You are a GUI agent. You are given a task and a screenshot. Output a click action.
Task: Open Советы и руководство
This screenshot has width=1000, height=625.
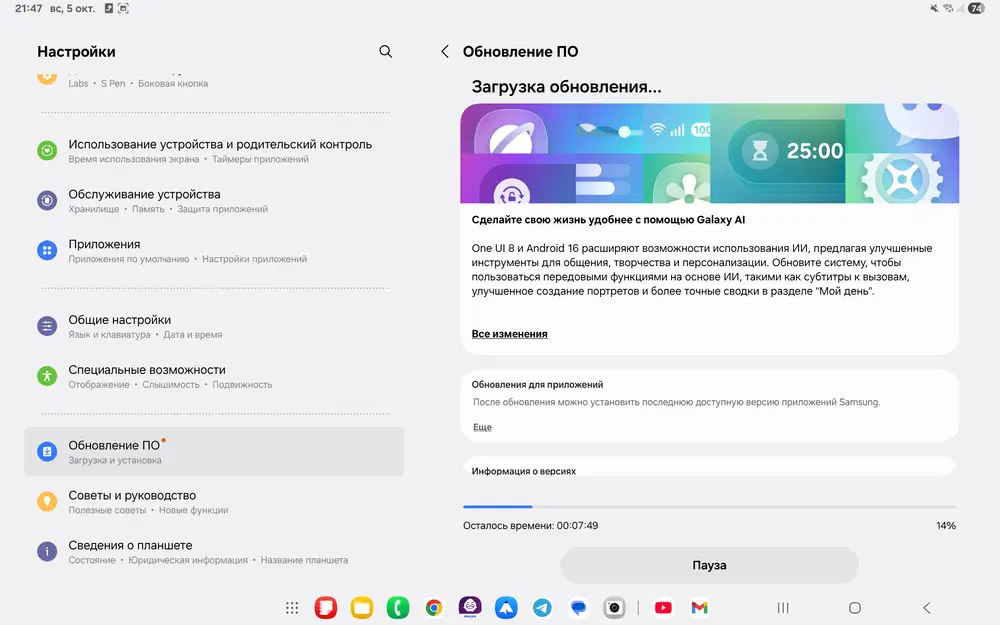[214, 502]
